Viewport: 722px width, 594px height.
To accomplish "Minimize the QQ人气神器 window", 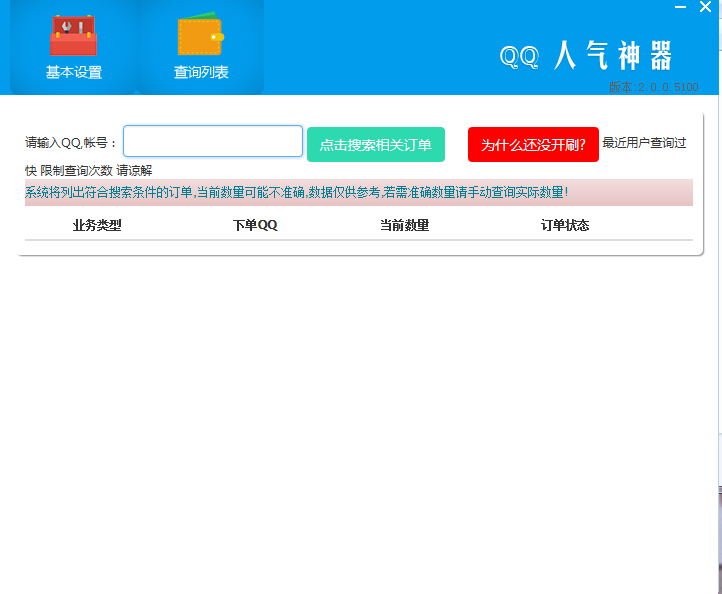I will point(681,7).
